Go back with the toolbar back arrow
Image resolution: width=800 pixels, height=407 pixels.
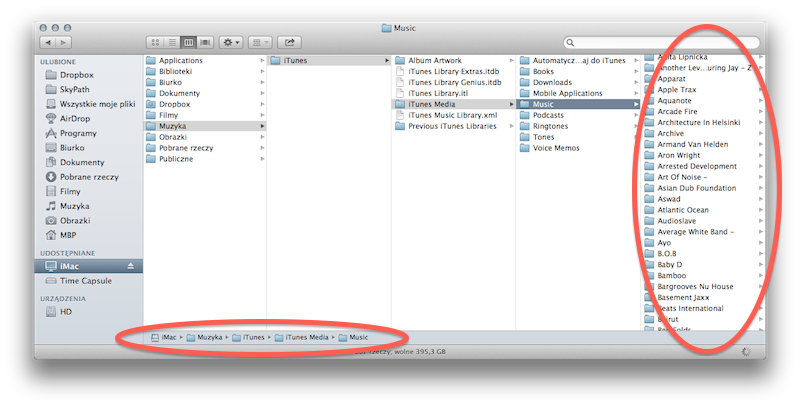48,42
